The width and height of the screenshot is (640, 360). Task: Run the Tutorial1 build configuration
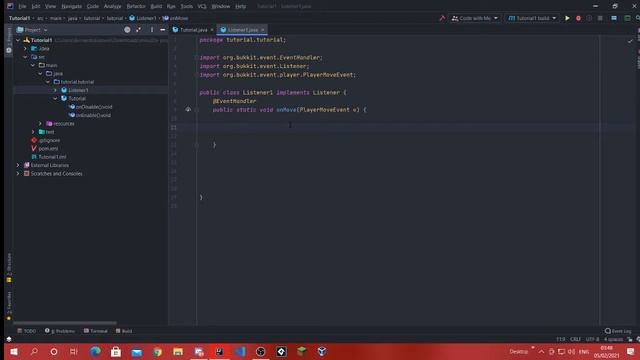pyautogui.click(x=567, y=18)
